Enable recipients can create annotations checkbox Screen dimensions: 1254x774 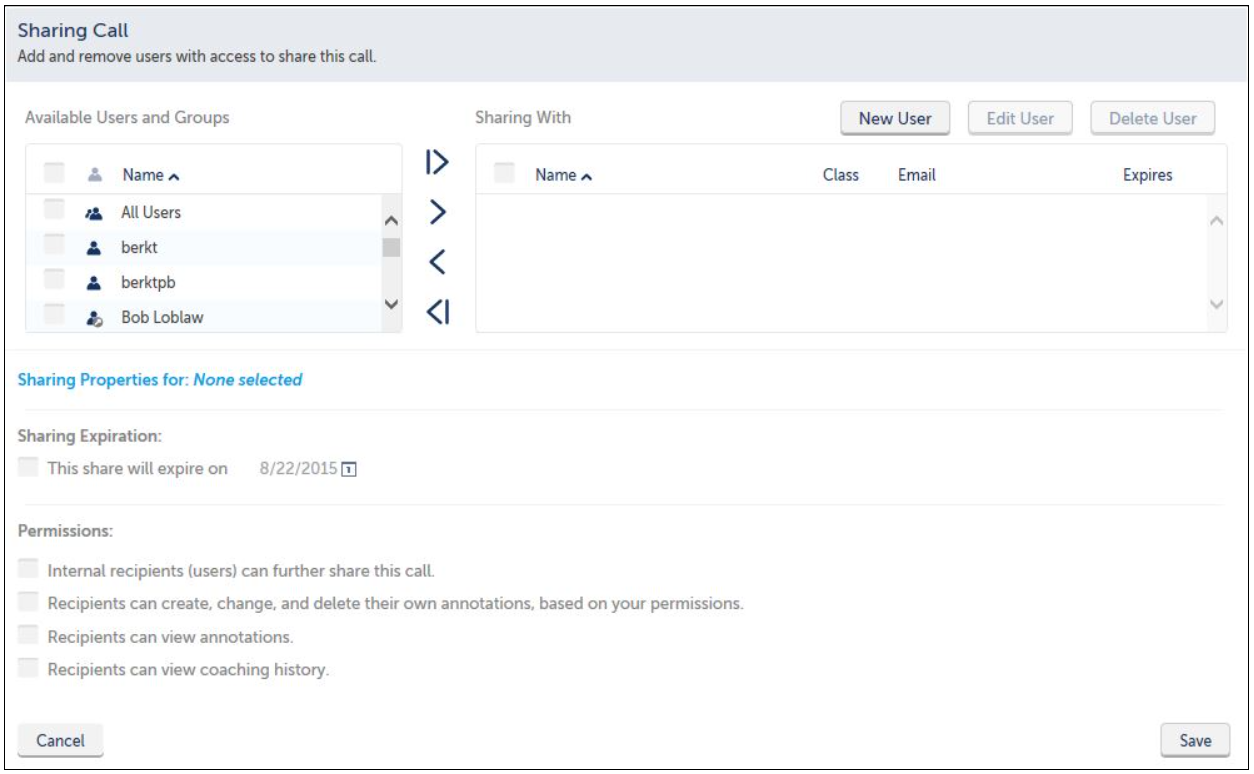click(x=28, y=602)
